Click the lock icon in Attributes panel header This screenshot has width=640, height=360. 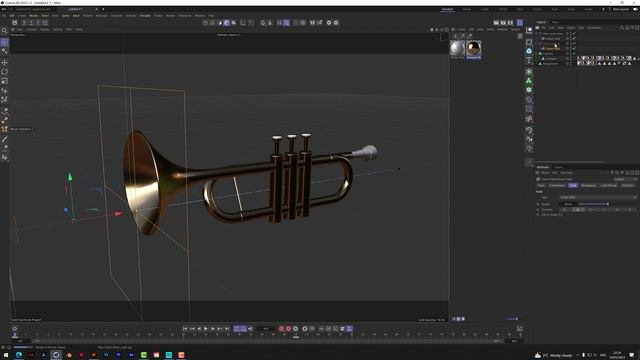coord(627,173)
